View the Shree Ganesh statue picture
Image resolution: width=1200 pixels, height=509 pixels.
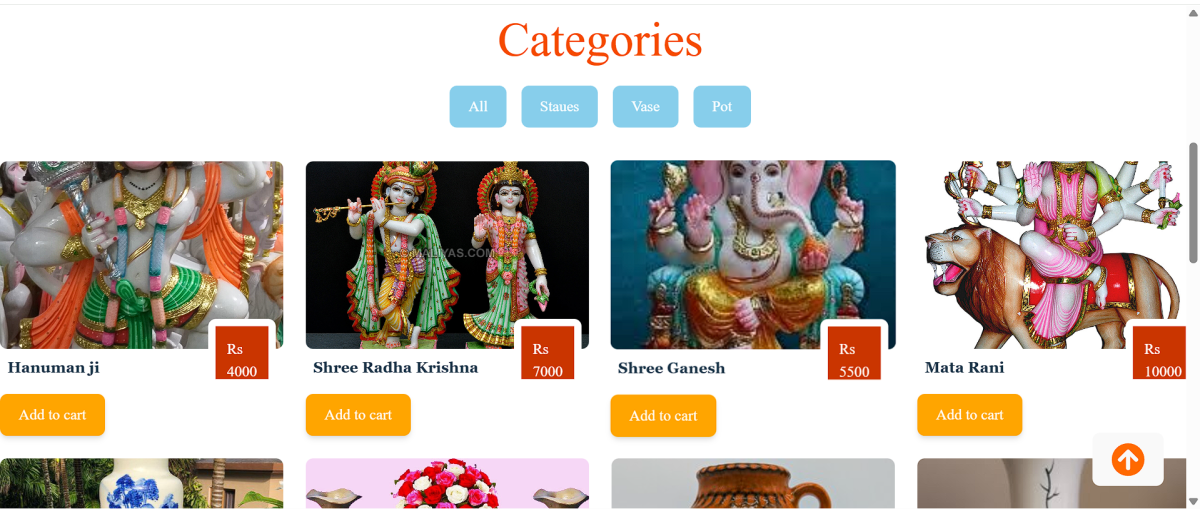tap(753, 255)
